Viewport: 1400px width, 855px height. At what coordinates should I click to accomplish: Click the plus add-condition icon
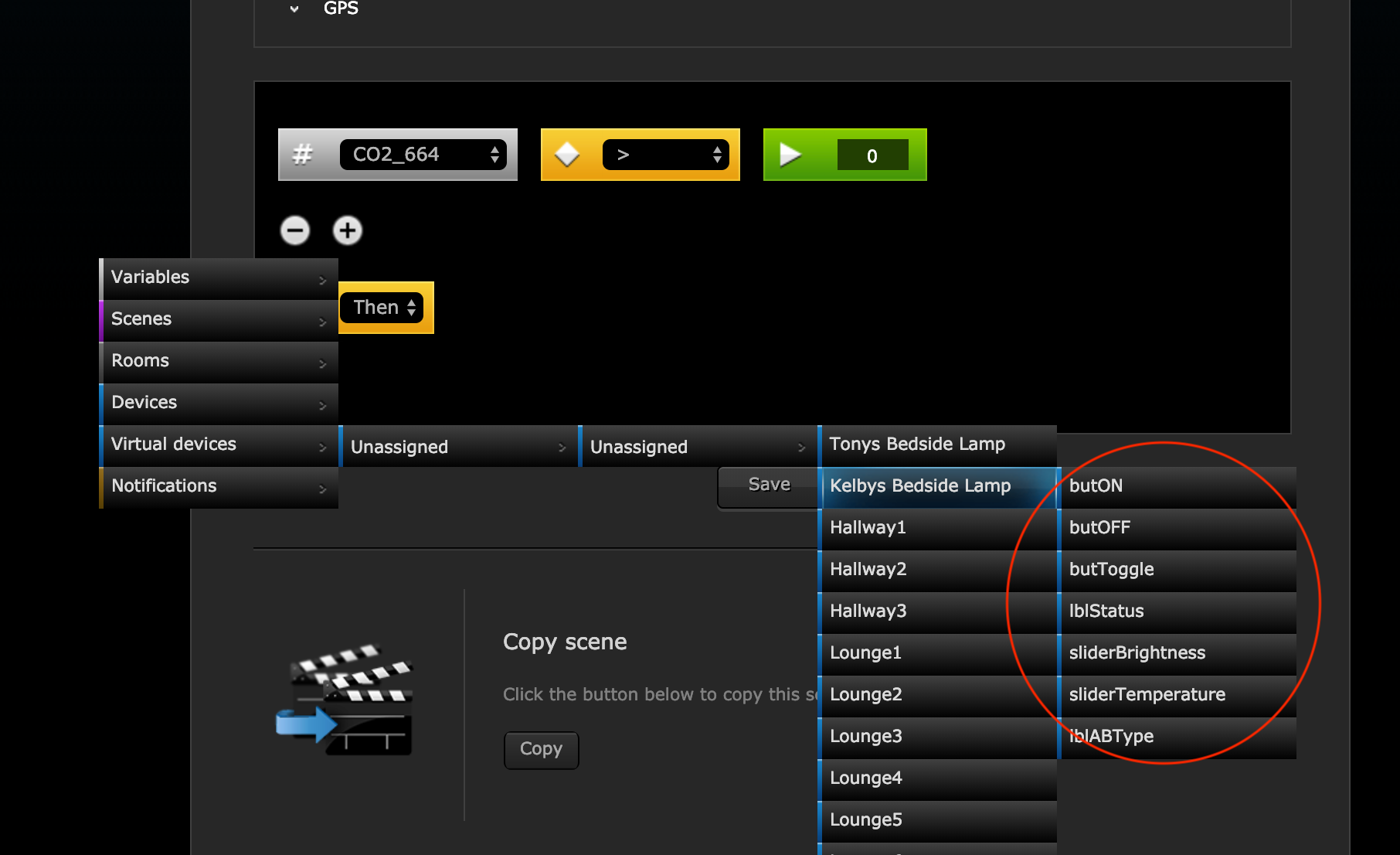point(347,230)
